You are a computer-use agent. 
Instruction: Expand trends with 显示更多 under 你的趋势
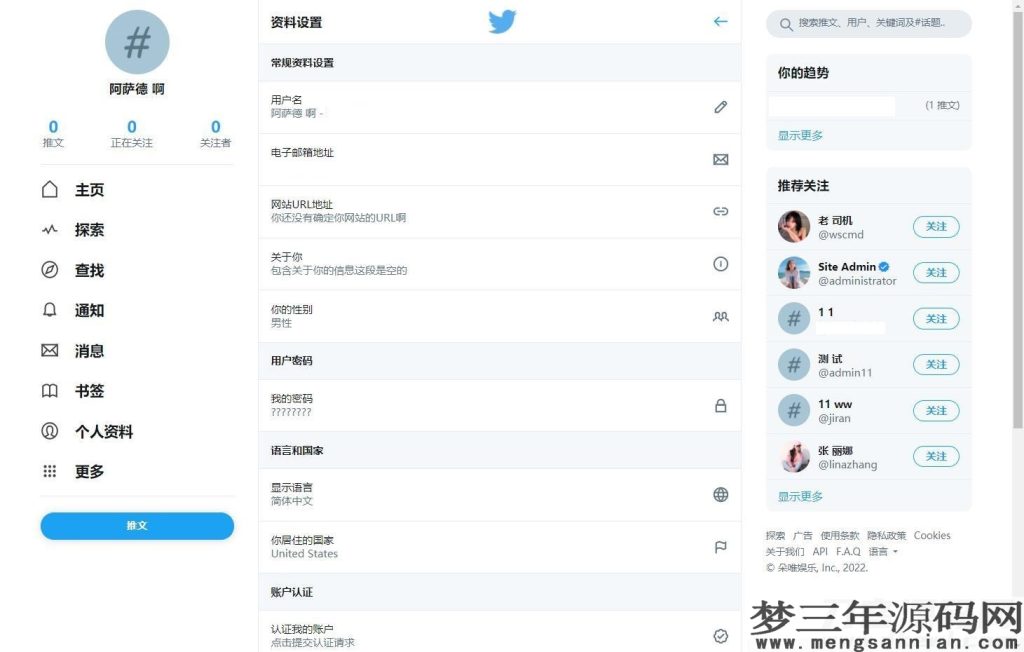(799, 134)
